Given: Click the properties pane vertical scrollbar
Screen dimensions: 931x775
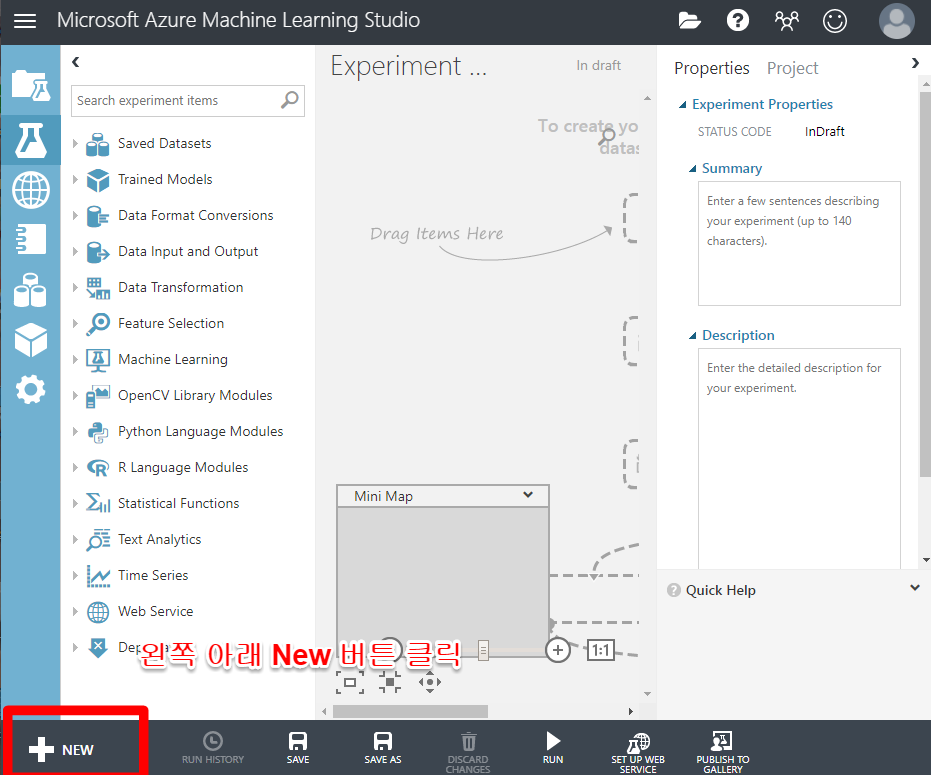Looking at the screenshot, I should (x=925, y=284).
